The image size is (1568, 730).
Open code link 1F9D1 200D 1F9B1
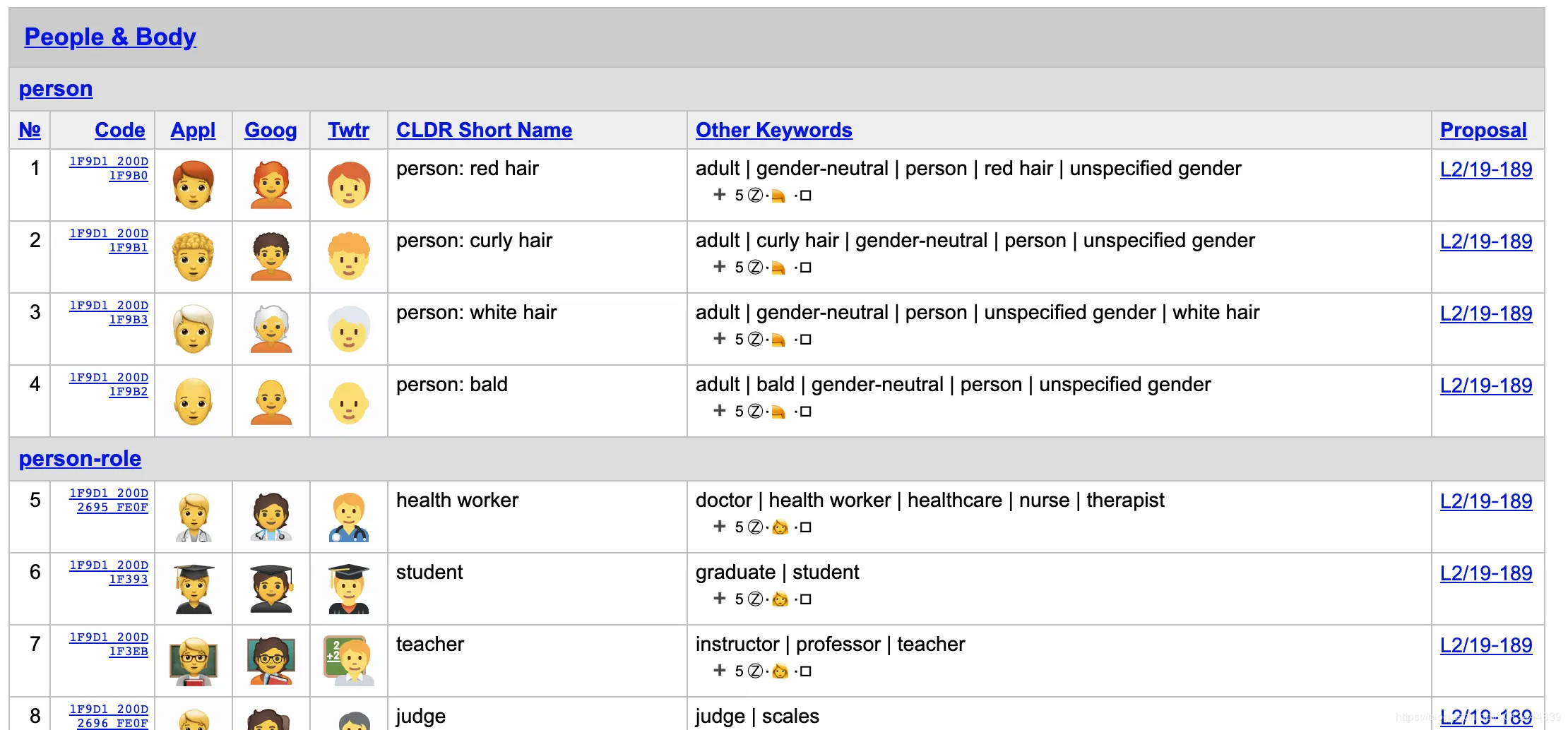pos(109,241)
